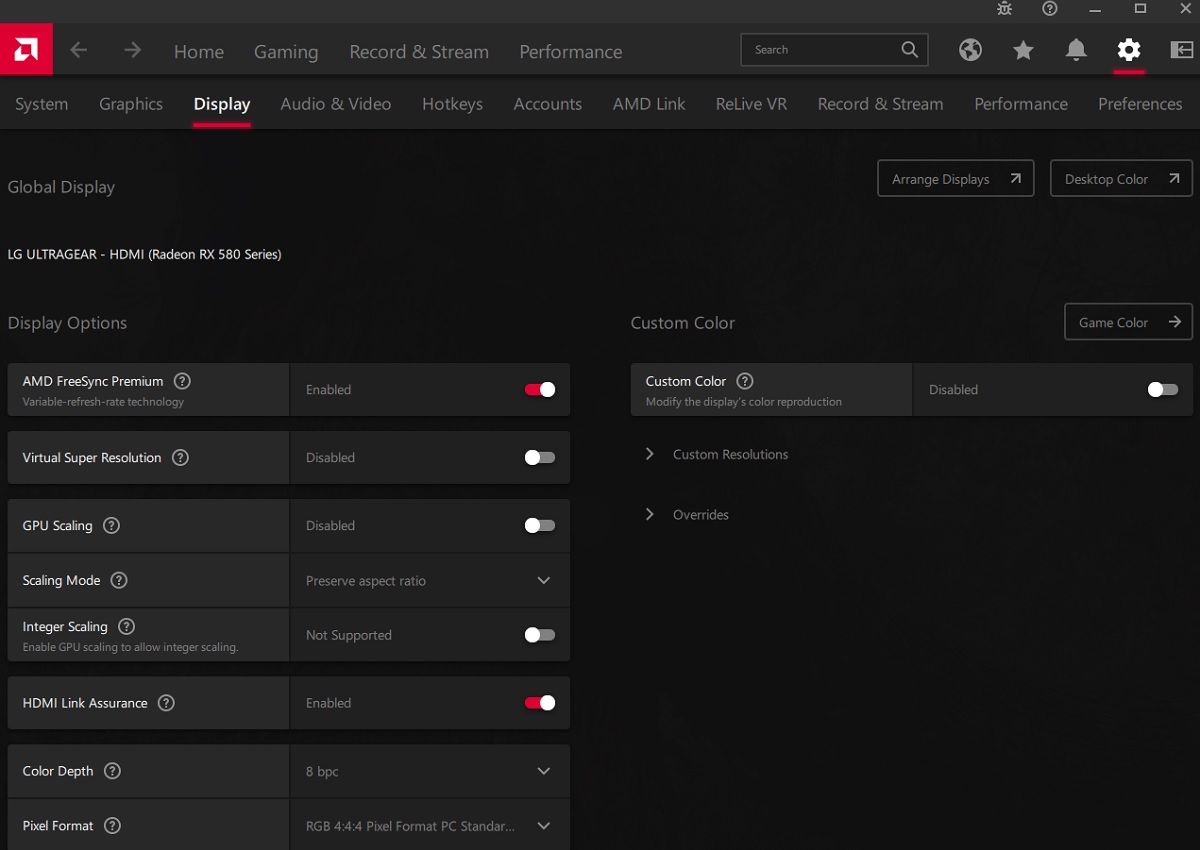This screenshot has height=850, width=1200.
Task: Show help for Virtual Super Resolution
Action: [x=180, y=458]
